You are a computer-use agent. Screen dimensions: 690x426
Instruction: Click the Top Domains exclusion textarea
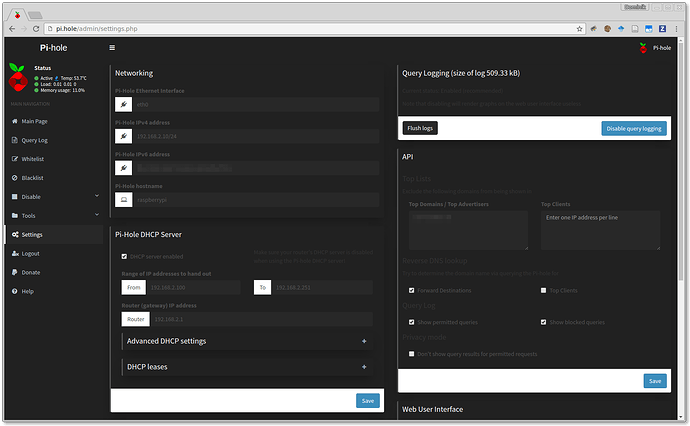(468, 230)
